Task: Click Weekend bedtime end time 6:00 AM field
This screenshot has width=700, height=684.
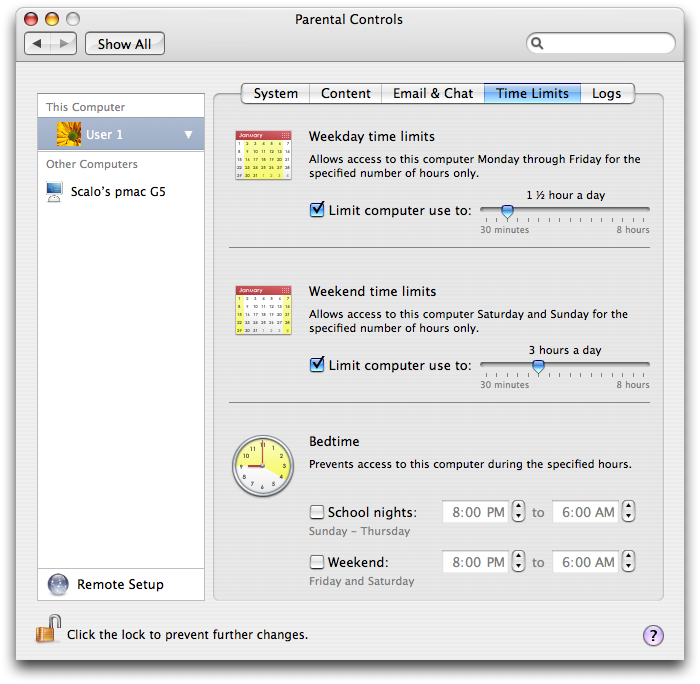Action: click(x=585, y=562)
